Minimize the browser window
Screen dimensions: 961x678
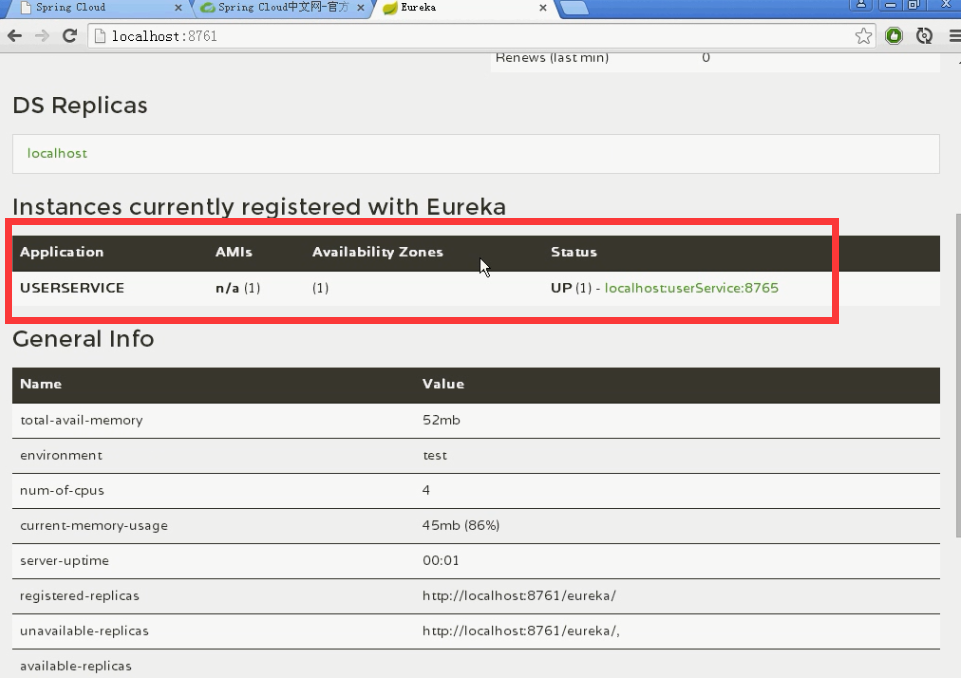pyautogui.click(x=891, y=5)
